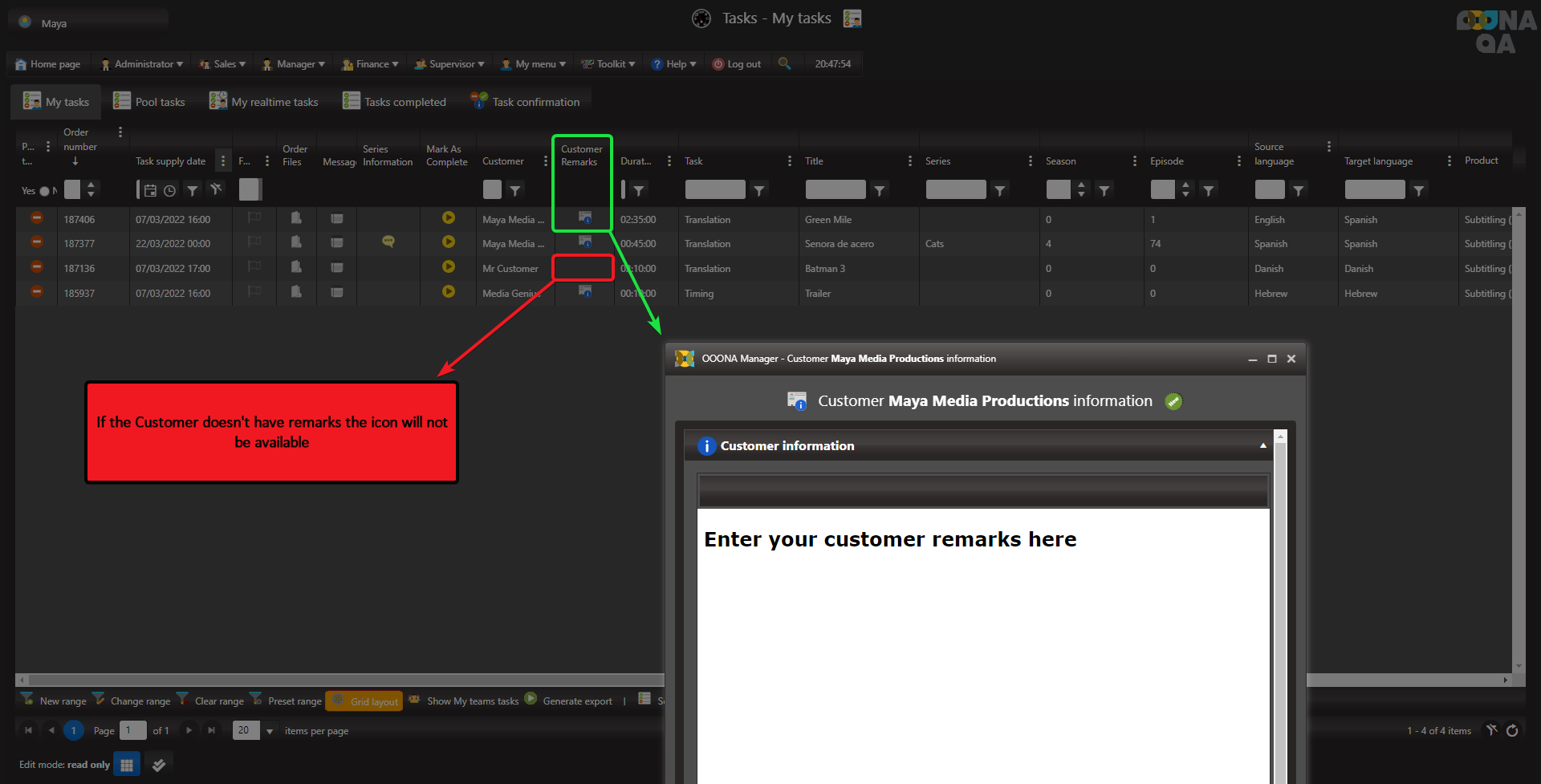Image resolution: width=1541 pixels, height=784 pixels.
Task: Refresh the grid with the reload icon
Action: tap(1512, 730)
